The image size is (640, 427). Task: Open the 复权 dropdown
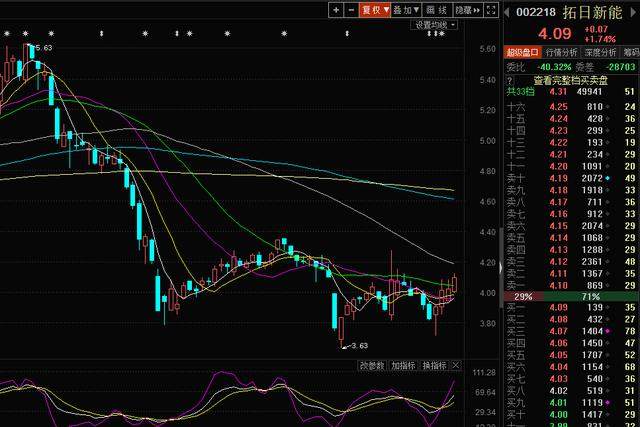[x=375, y=10]
